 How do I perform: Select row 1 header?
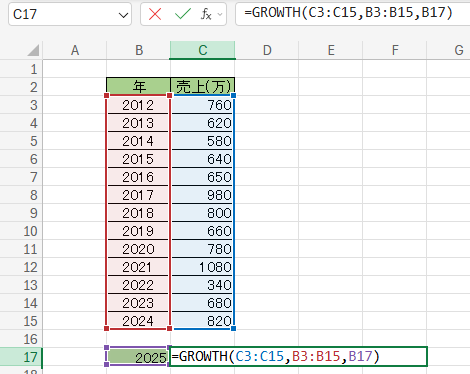21,69
